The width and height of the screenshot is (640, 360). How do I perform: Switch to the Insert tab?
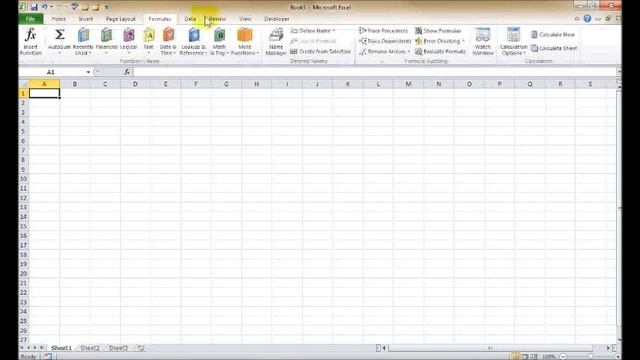[x=86, y=19]
